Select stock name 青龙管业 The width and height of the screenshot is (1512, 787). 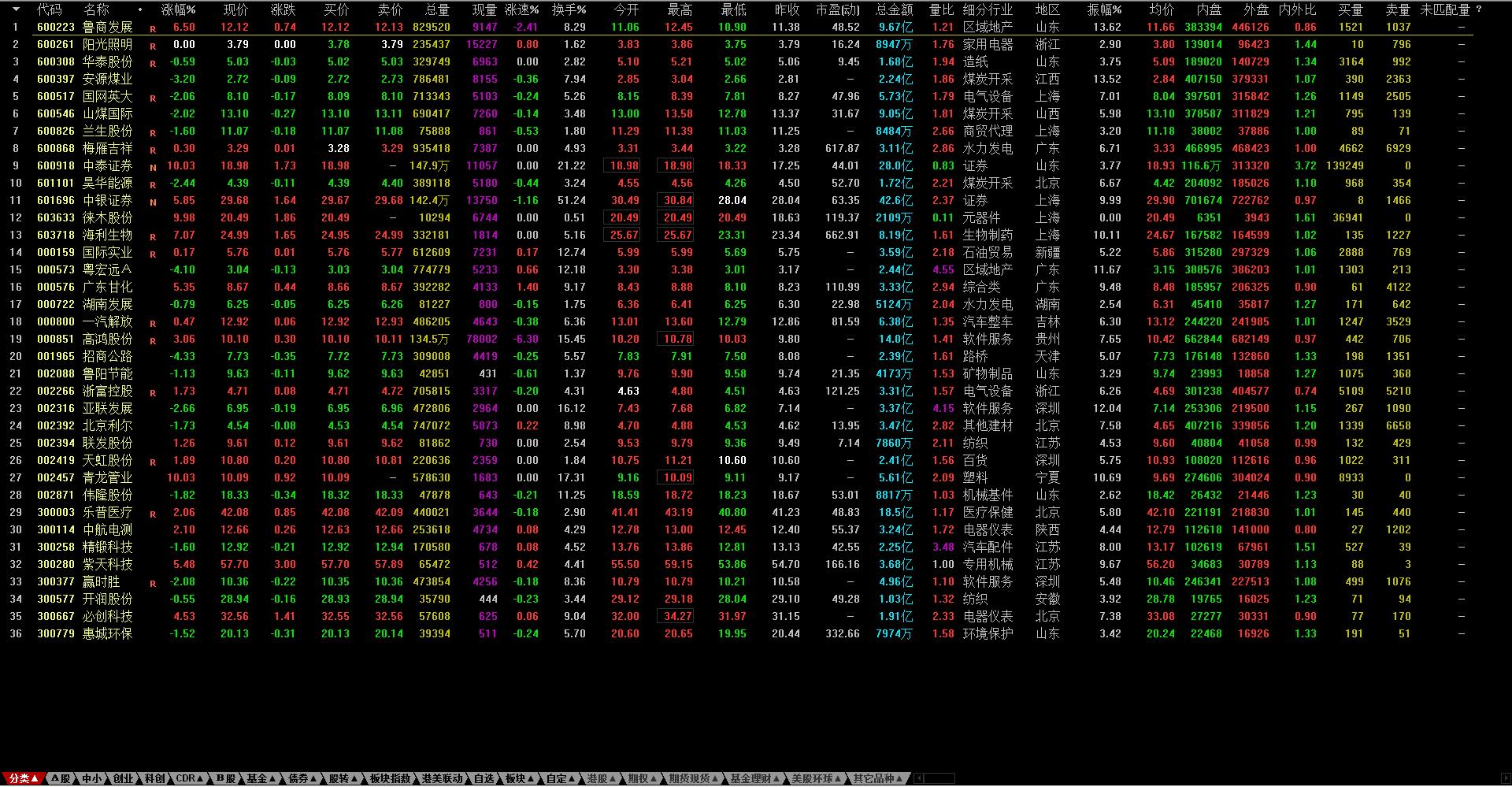click(x=107, y=477)
